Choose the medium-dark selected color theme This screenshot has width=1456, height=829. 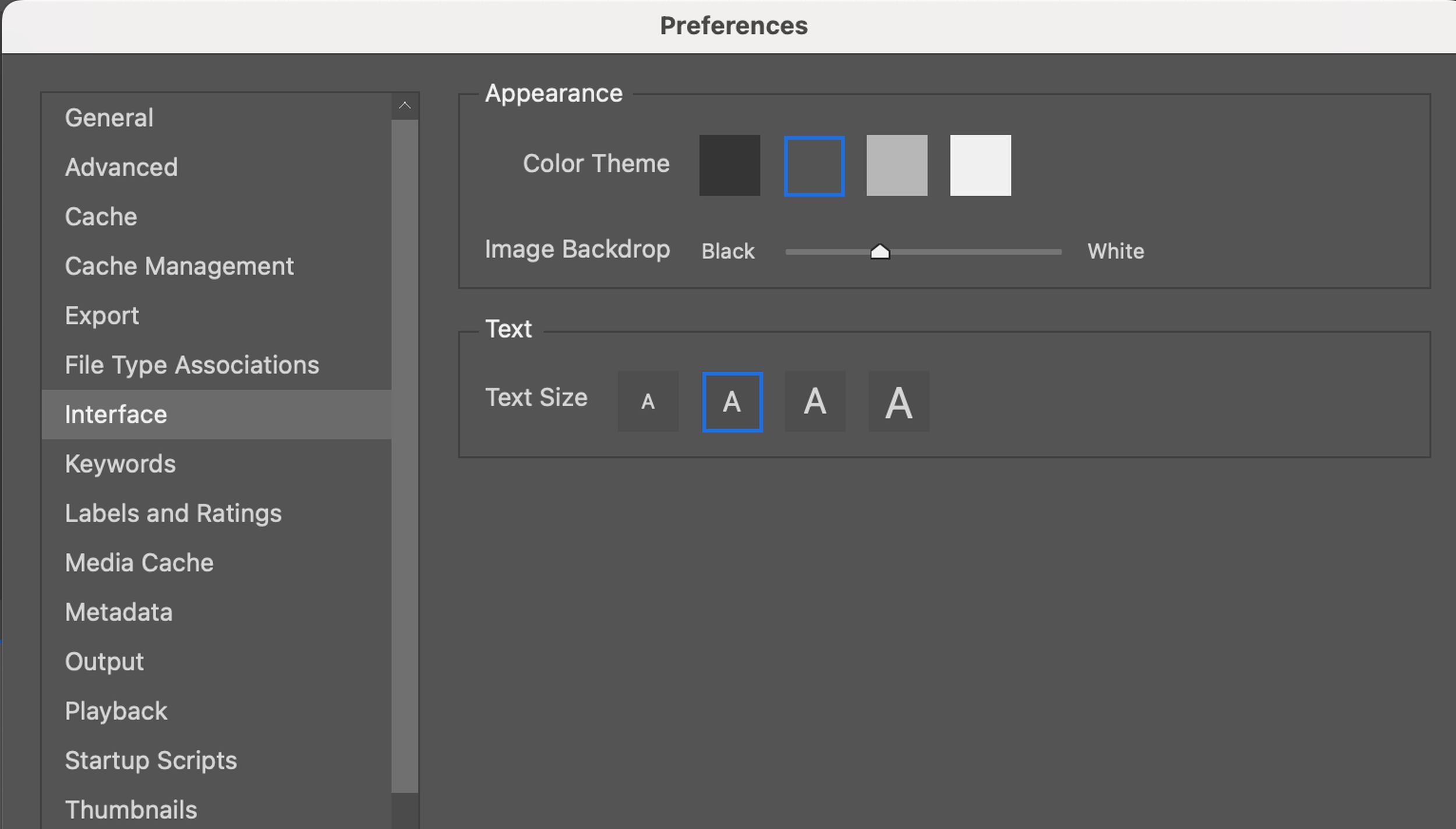pyautogui.click(x=814, y=166)
